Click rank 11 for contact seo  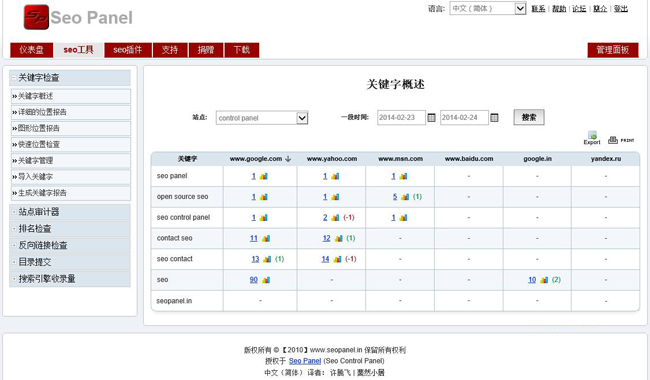coord(254,238)
